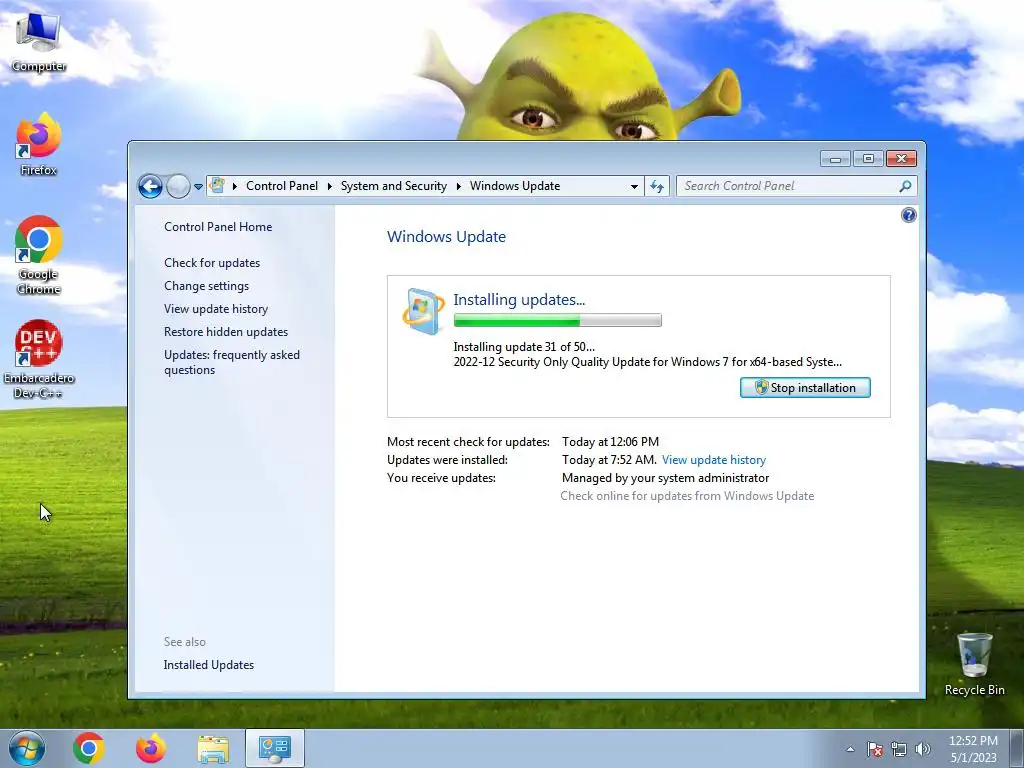Open Windows Explorer from the taskbar
Screen dimensions: 1024x768
pyautogui.click(x=213, y=748)
